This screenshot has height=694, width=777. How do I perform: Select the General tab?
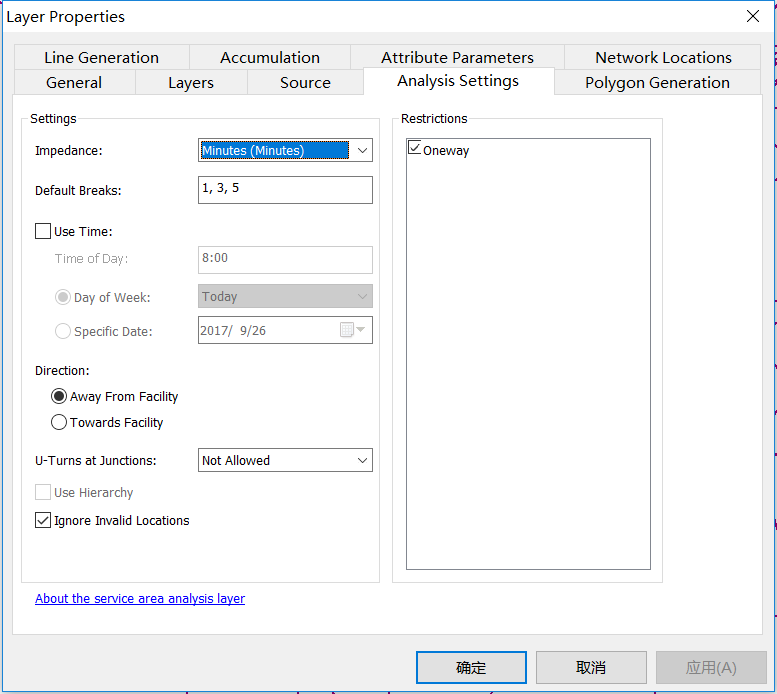(74, 82)
